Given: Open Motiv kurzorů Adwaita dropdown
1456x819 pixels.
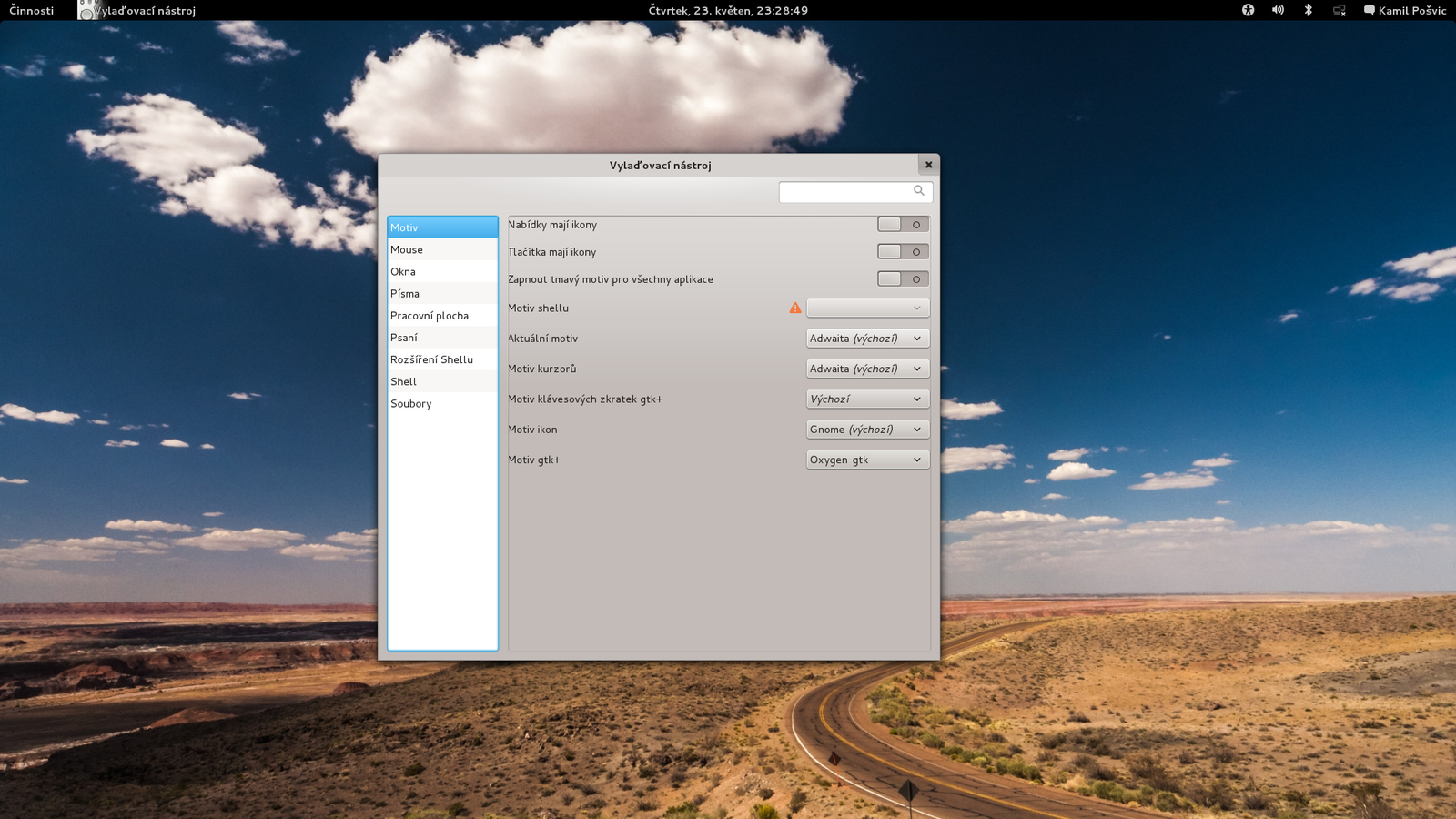Looking at the screenshot, I should click(x=867, y=369).
